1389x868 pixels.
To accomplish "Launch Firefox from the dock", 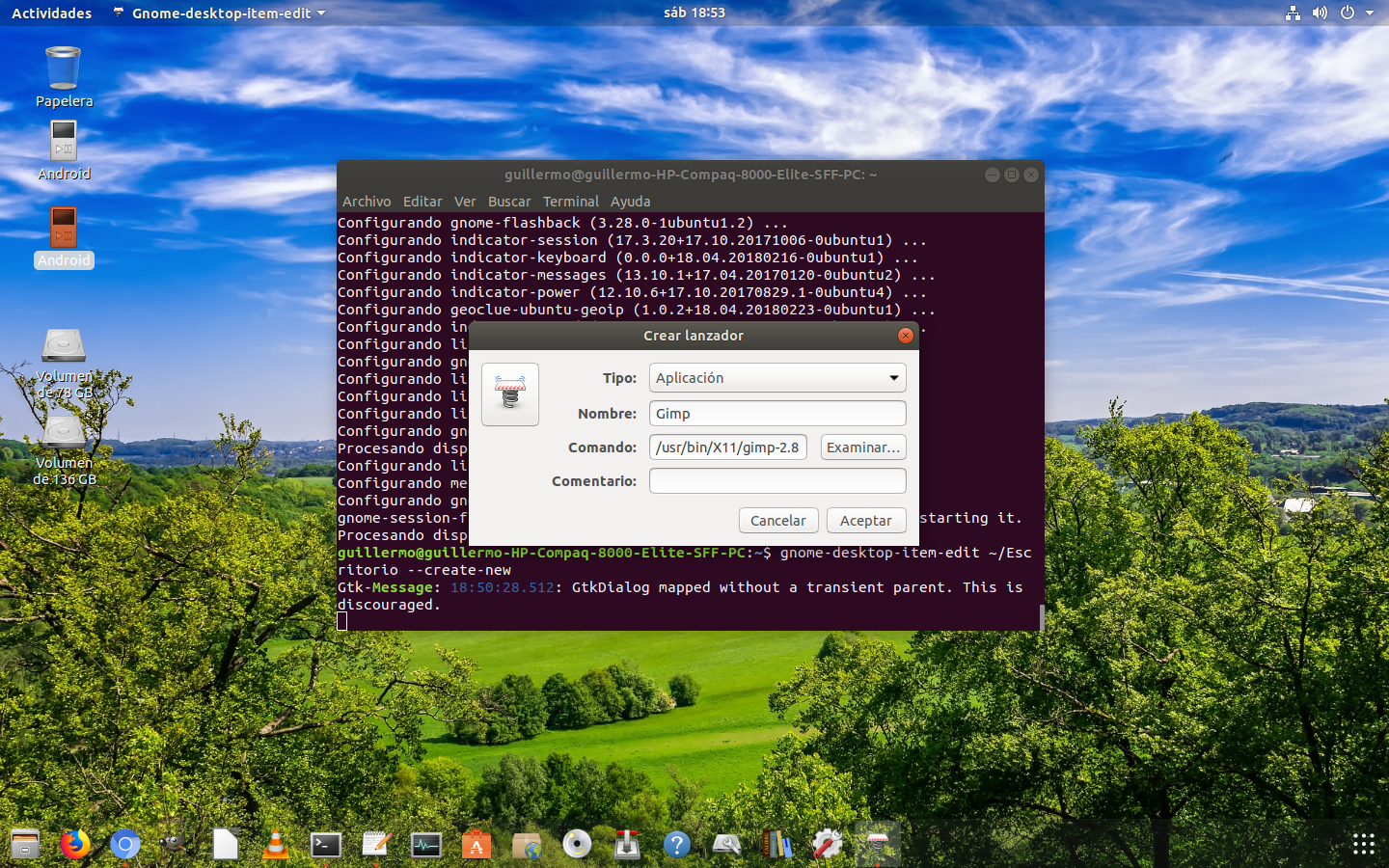I will pyautogui.click(x=75, y=845).
